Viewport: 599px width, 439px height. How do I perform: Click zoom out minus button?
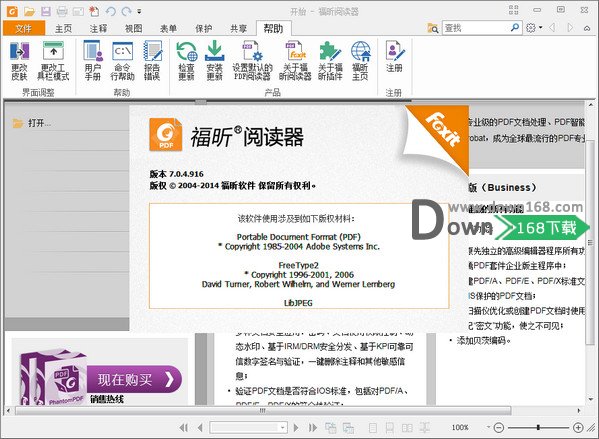tap(499, 428)
